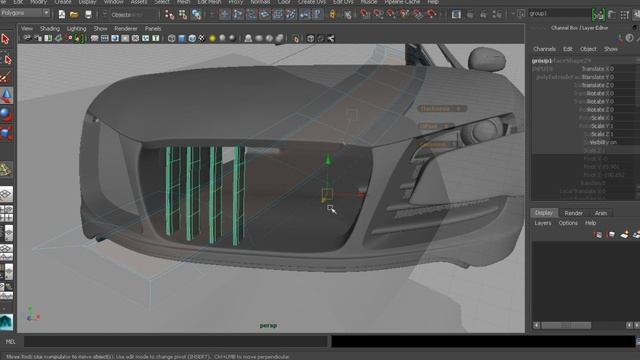
Task: Click the select by component type icon
Action: click(x=196, y=15)
